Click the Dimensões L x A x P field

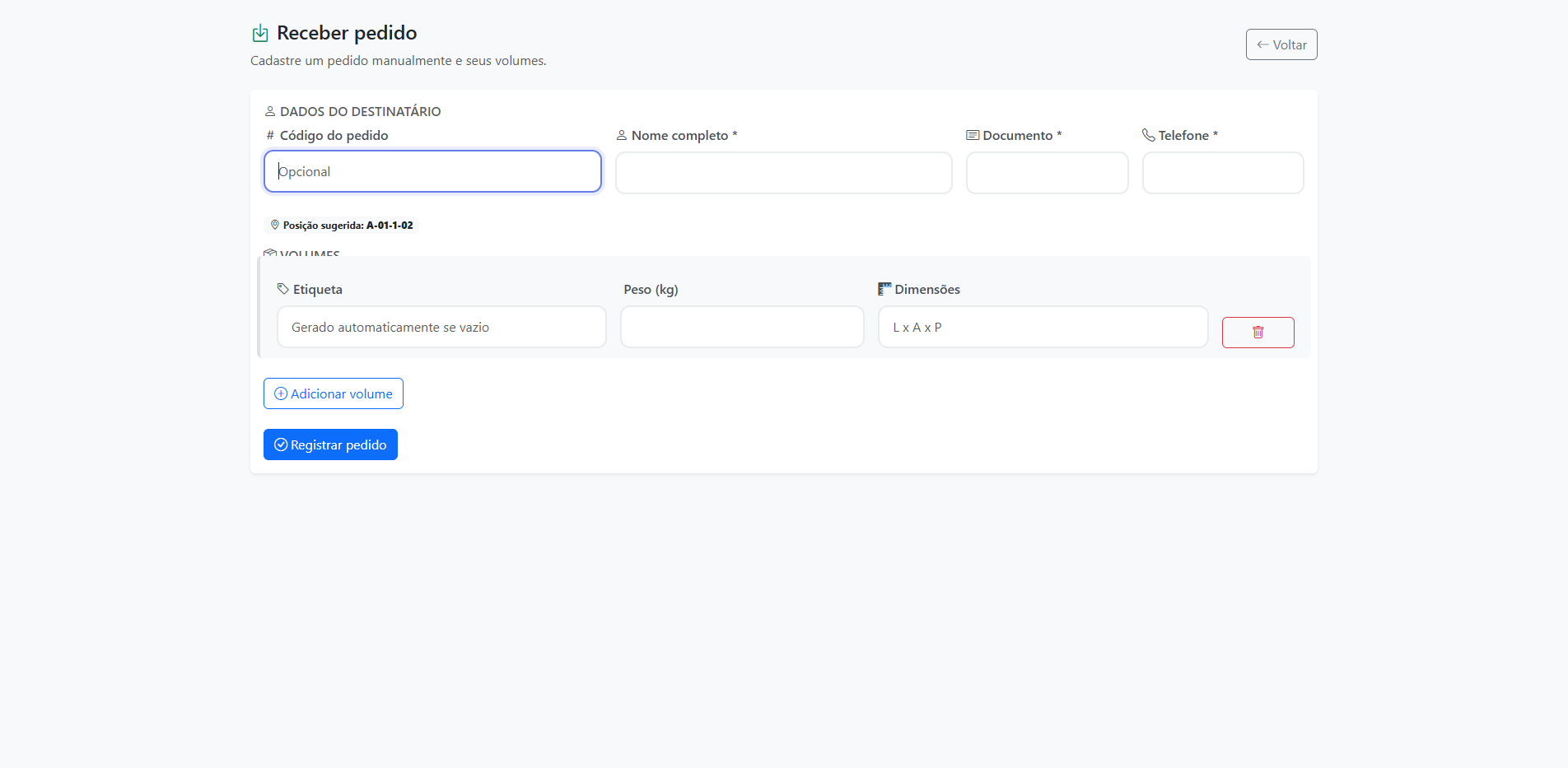(1043, 327)
